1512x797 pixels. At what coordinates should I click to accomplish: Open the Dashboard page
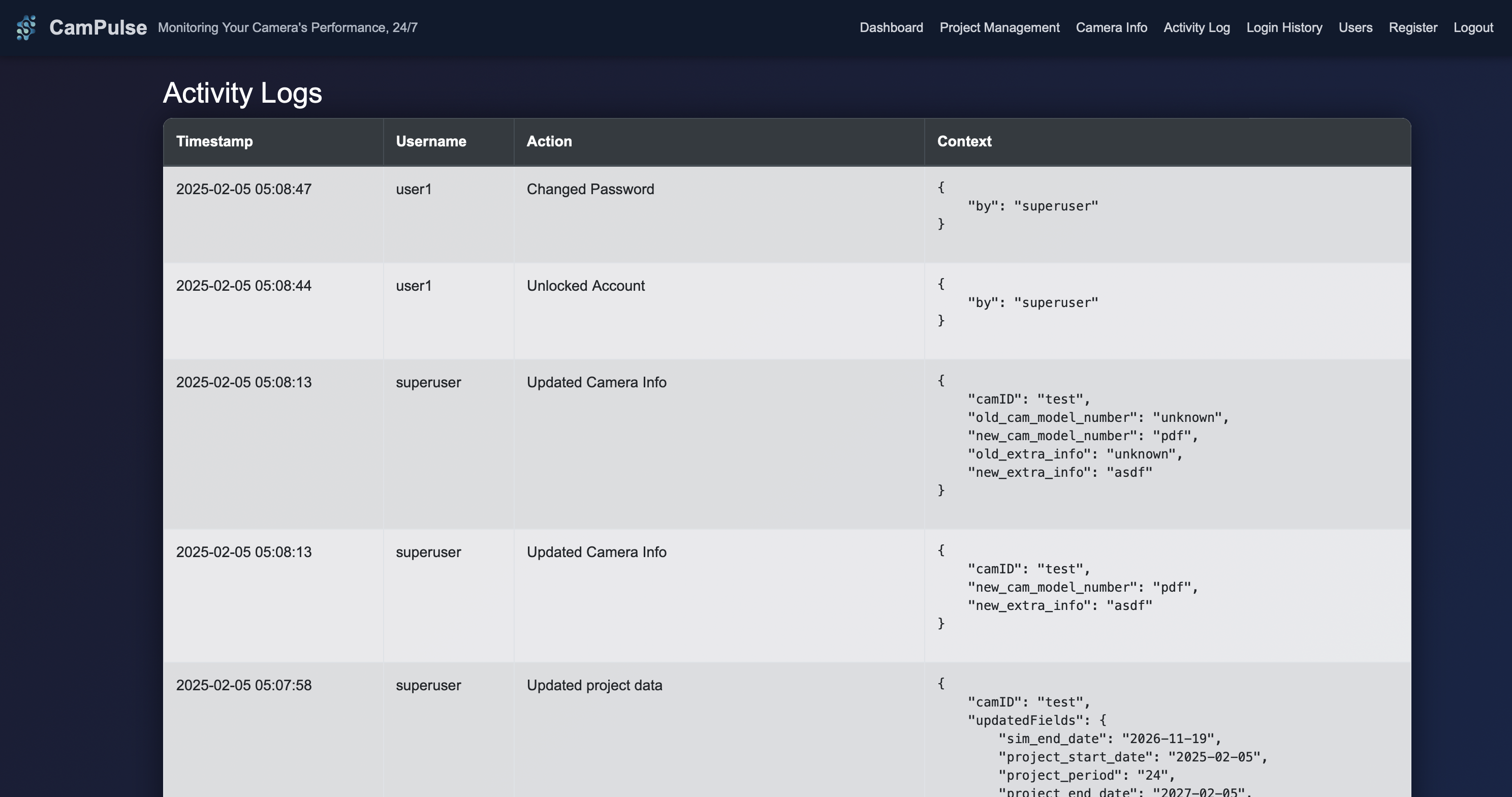tap(891, 27)
